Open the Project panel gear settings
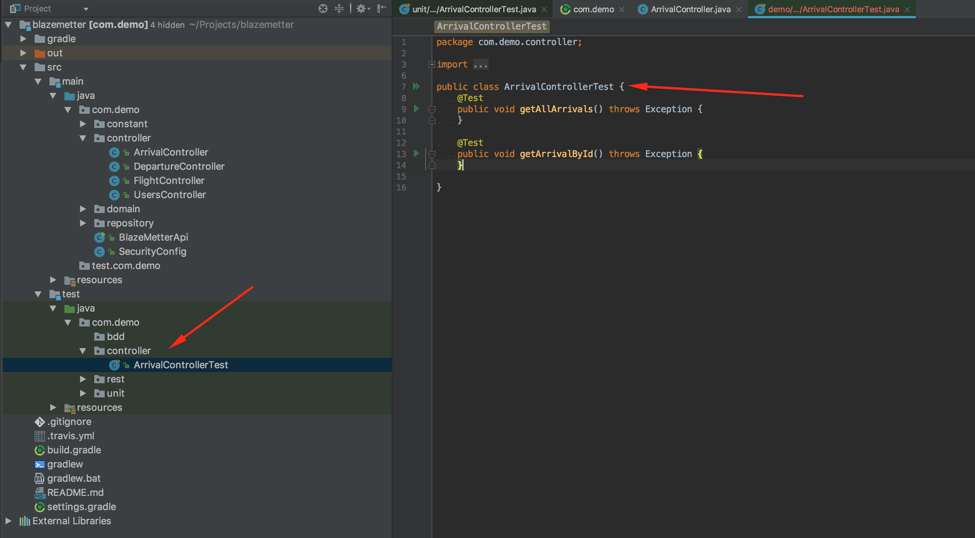The width and height of the screenshot is (975, 538). point(361,8)
